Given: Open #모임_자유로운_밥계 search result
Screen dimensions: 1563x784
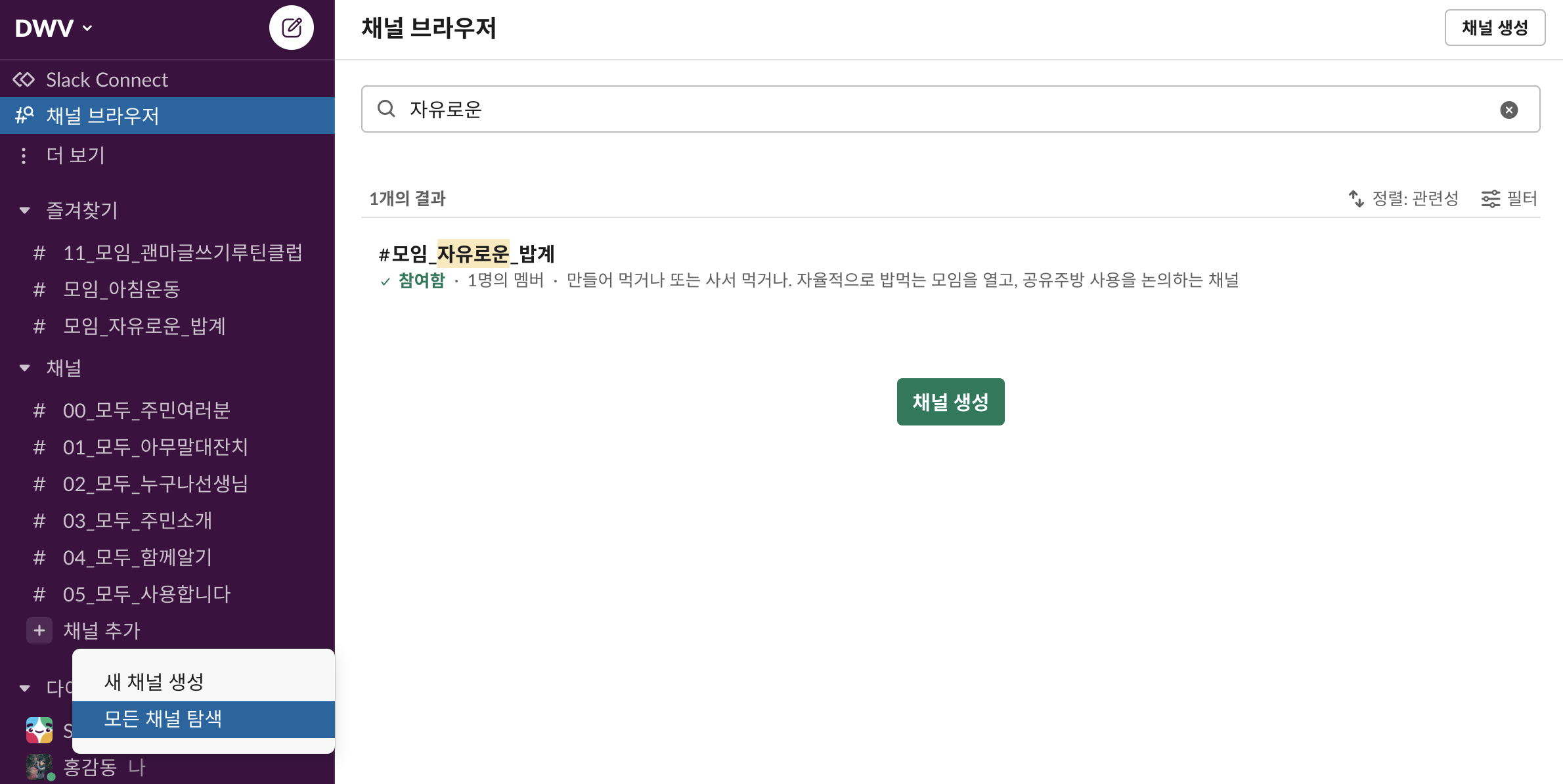Looking at the screenshot, I should tap(467, 253).
